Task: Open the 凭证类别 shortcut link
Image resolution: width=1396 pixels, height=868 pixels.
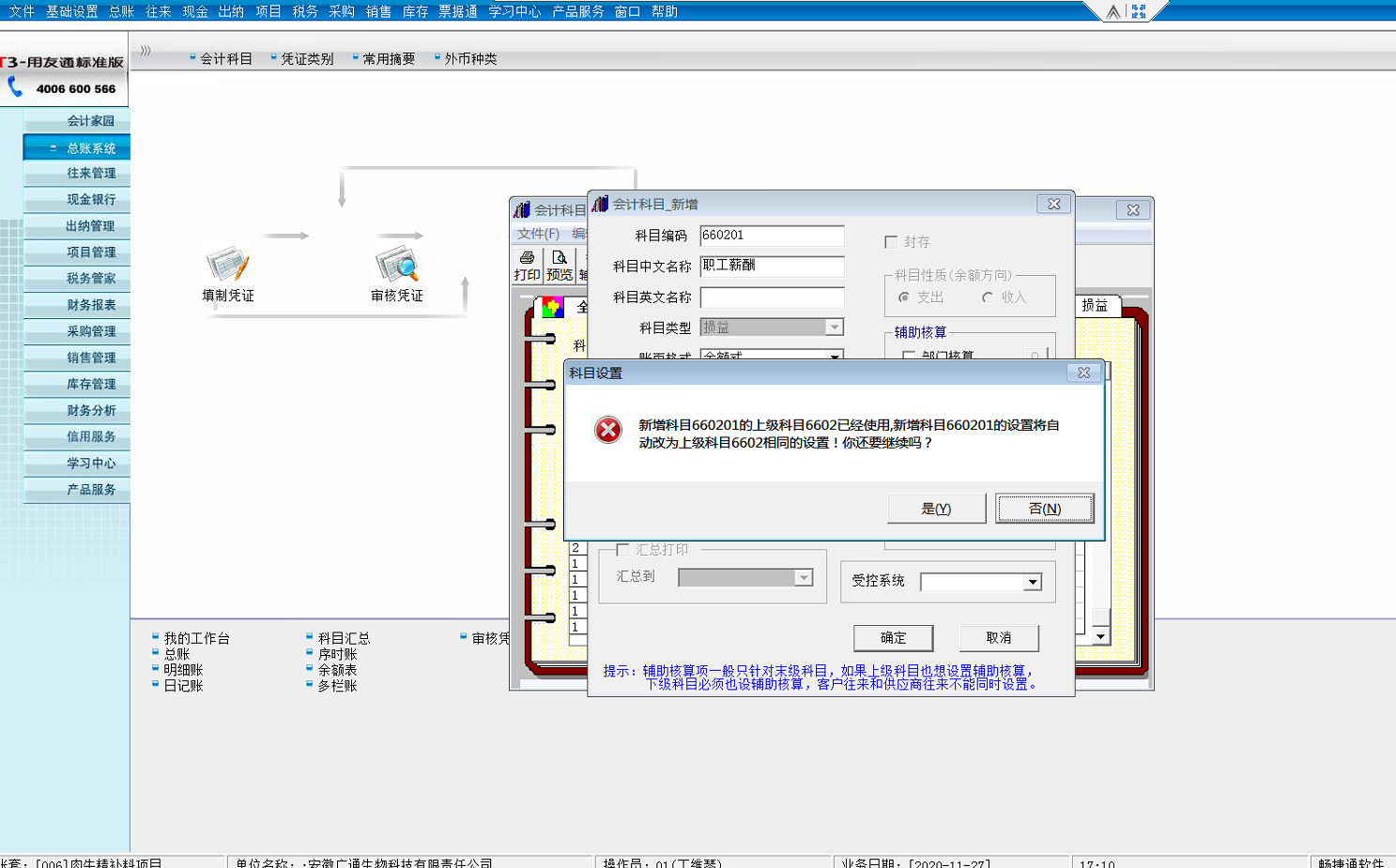Action: click(x=307, y=58)
